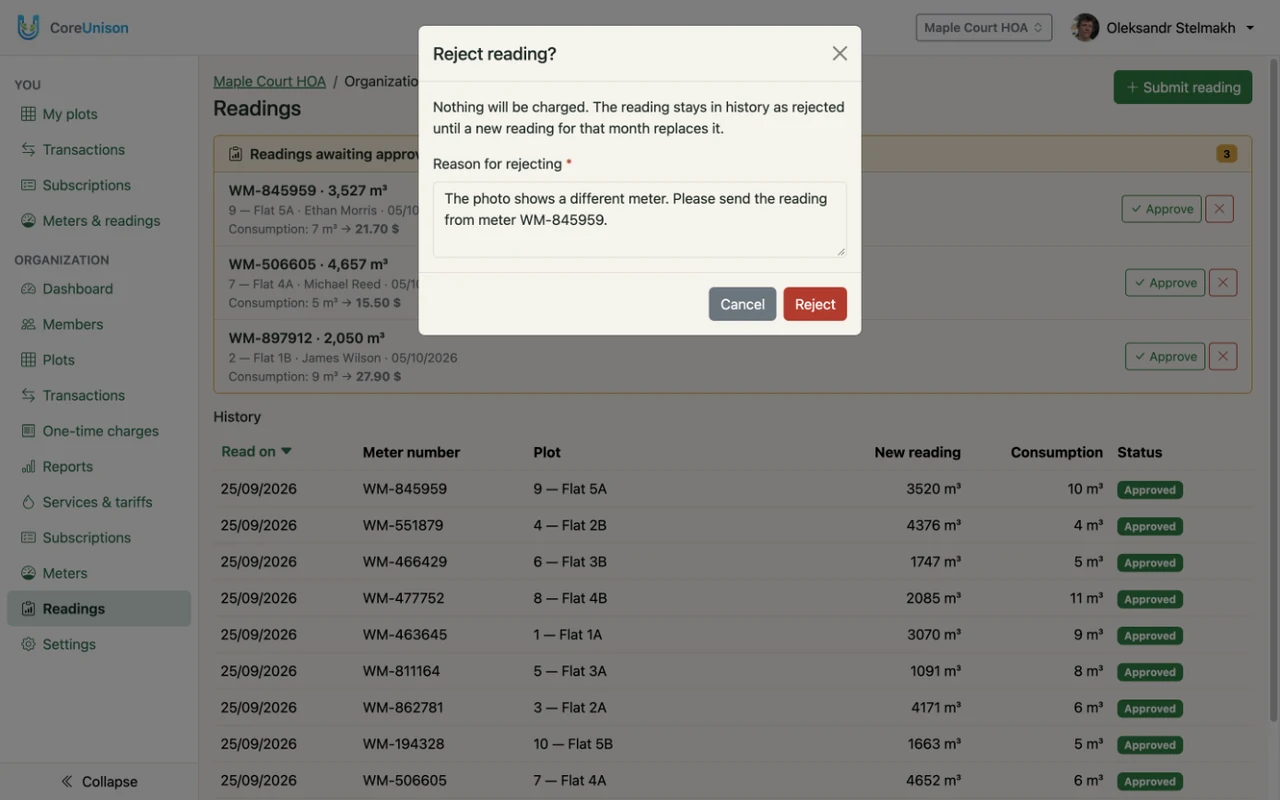Viewport: 1280px width, 800px height.
Task: Click the Reason for rejecting text area
Action: [640, 219]
